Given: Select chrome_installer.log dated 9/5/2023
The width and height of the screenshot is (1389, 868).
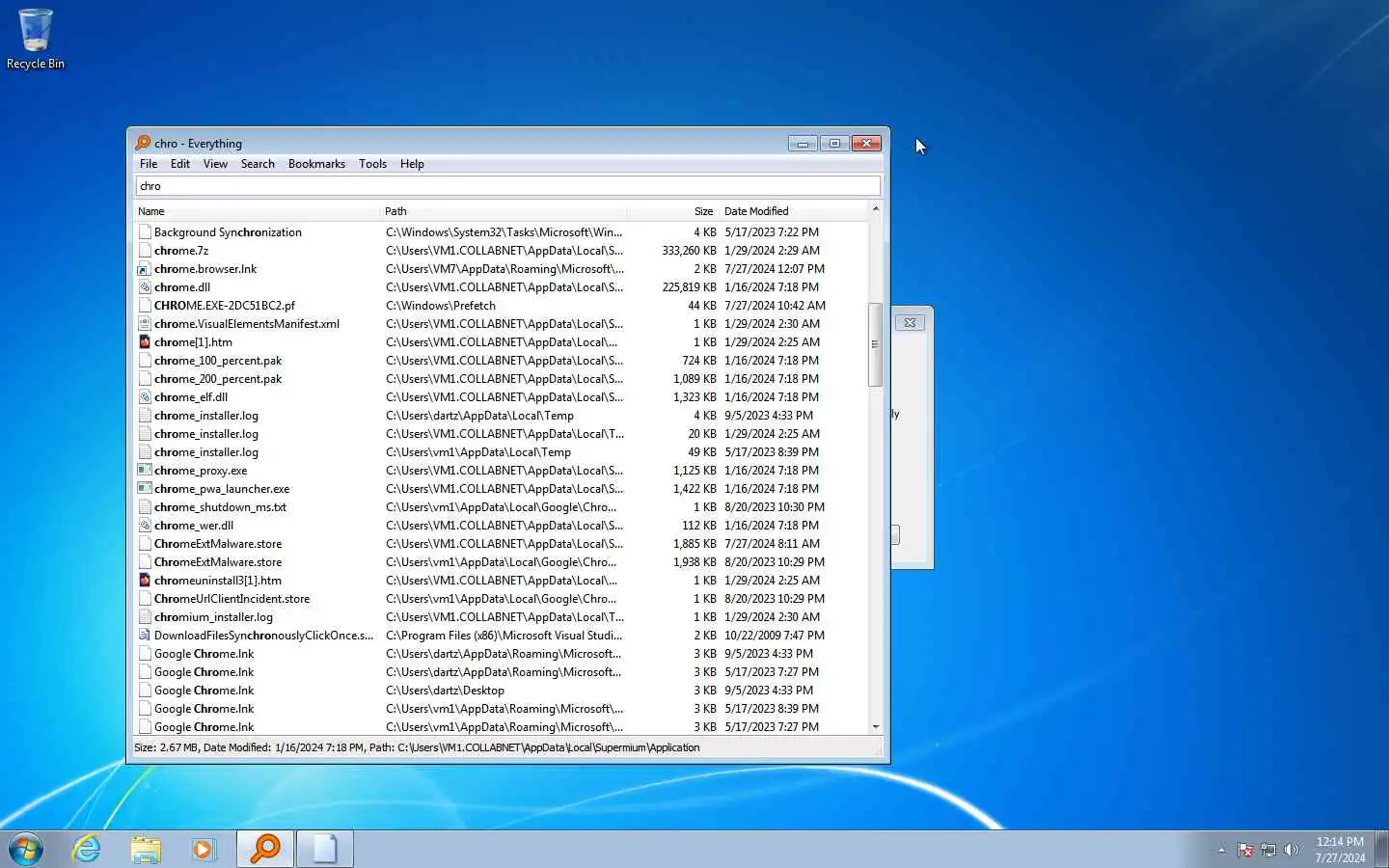Looking at the screenshot, I should point(502,416).
